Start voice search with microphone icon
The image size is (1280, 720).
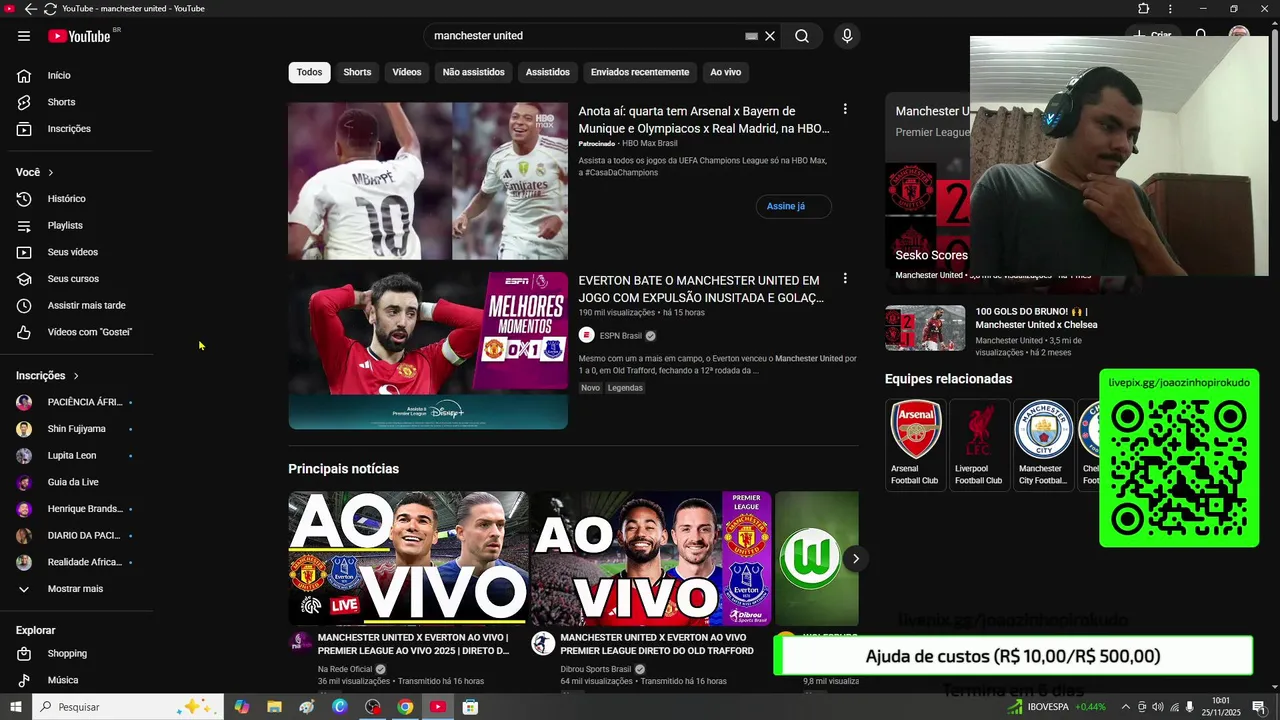point(847,36)
